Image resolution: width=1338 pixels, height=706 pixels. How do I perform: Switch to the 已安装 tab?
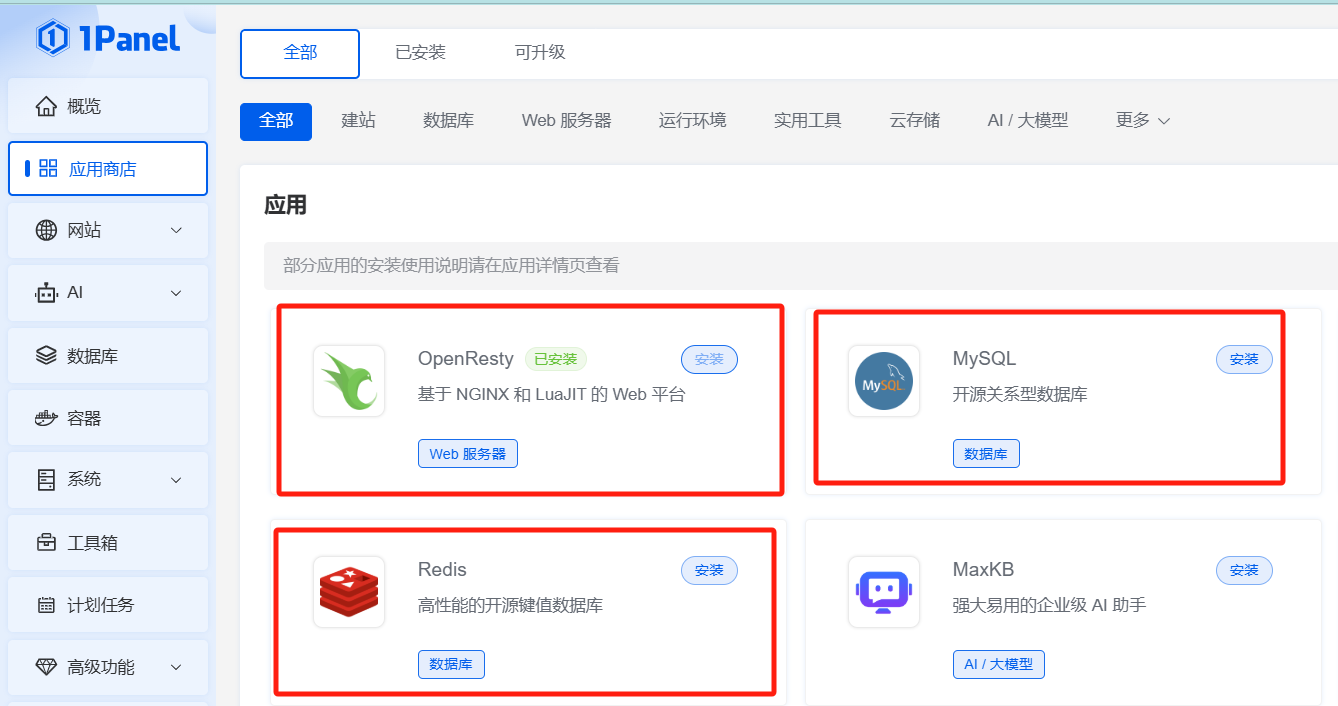tap(420, 52)
